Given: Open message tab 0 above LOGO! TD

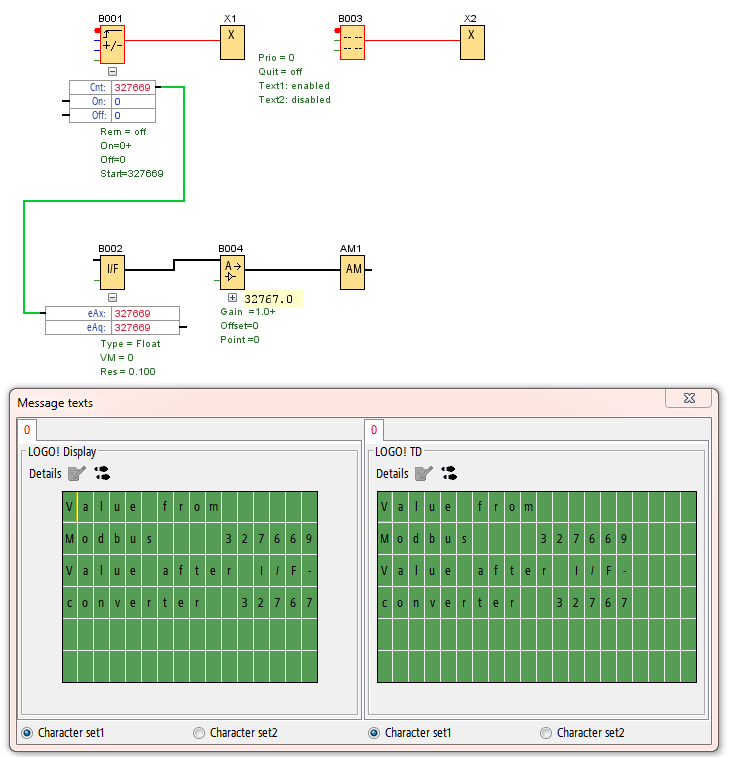Looking at the screenshot, I should coord(374,430).
